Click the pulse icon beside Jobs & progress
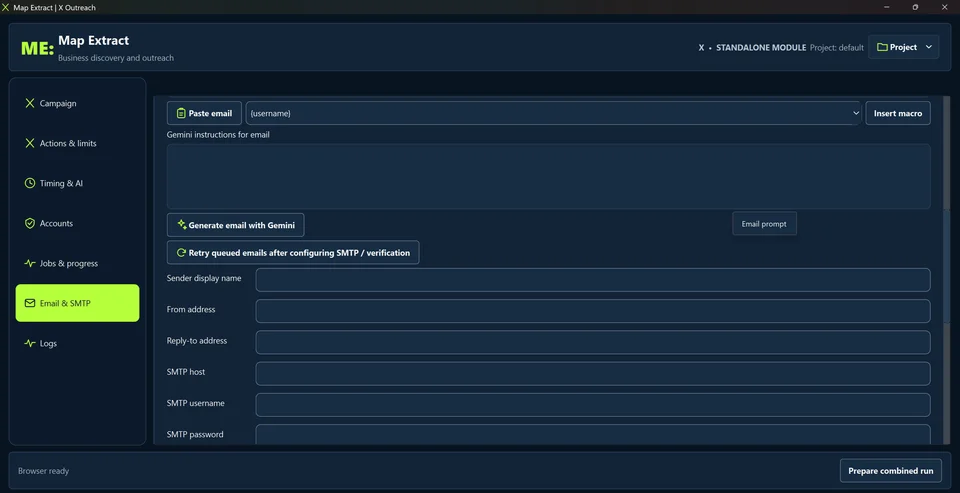Screen dimensions: 960x493 (x=29, y=263)
